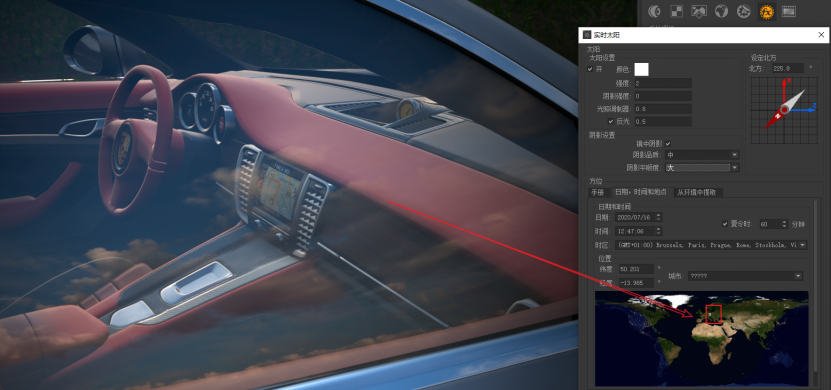831x390 pixels.
Task: Open the timezone dropdown with Brussels, Paris
Action: pyautogui.click(x=711, y=245)
